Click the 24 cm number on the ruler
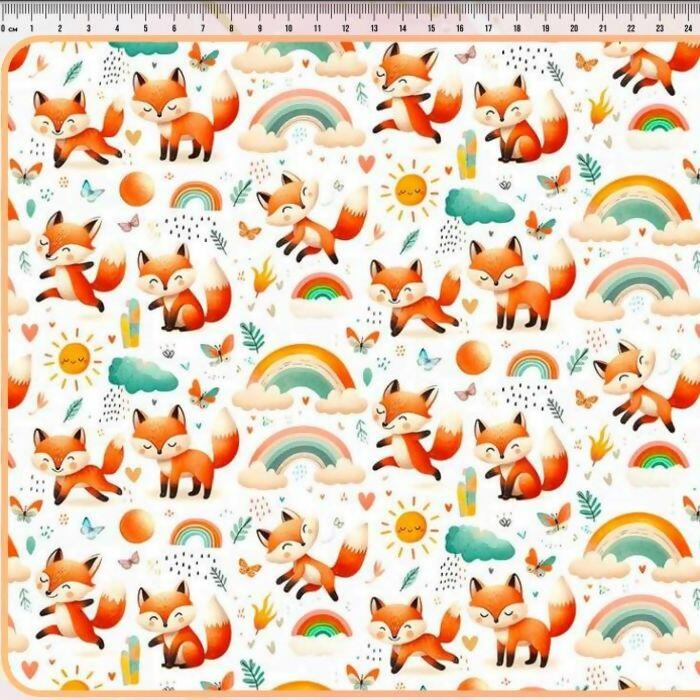Image resolution: width=700 pixels, height=700 pixels. point(689,29)
